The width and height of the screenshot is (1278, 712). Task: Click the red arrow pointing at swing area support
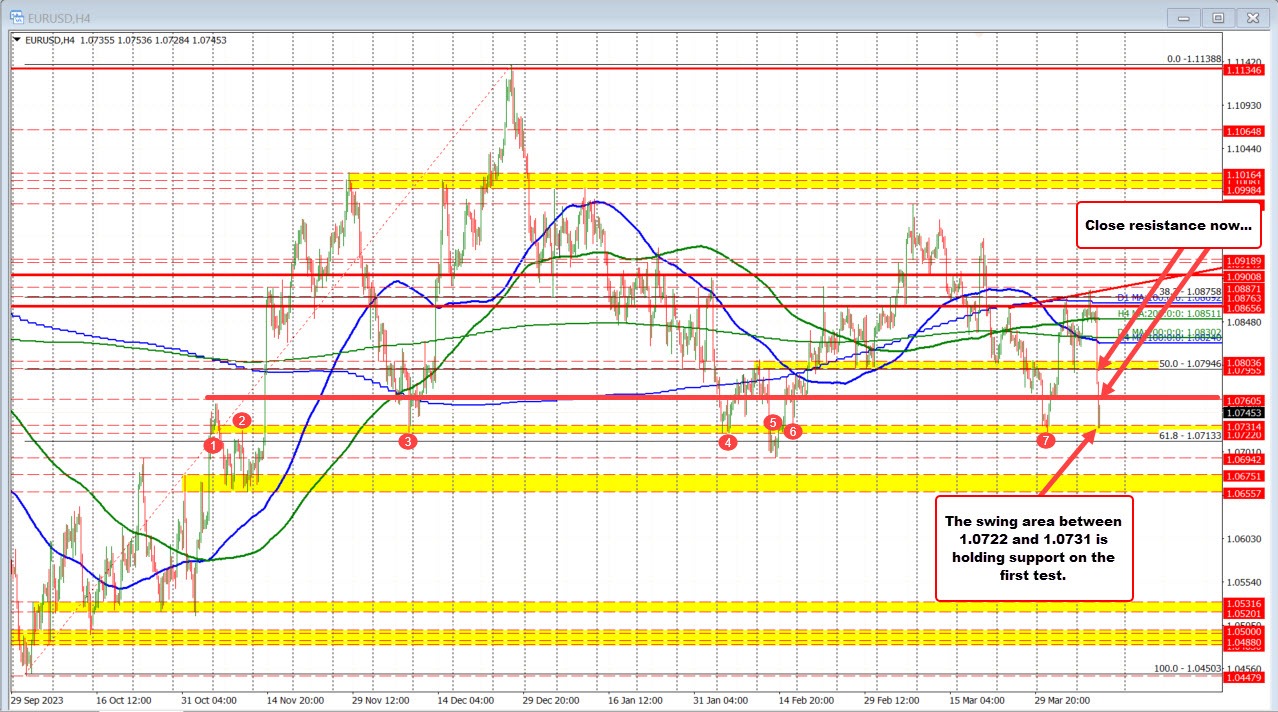click(x=1070, y=460)
